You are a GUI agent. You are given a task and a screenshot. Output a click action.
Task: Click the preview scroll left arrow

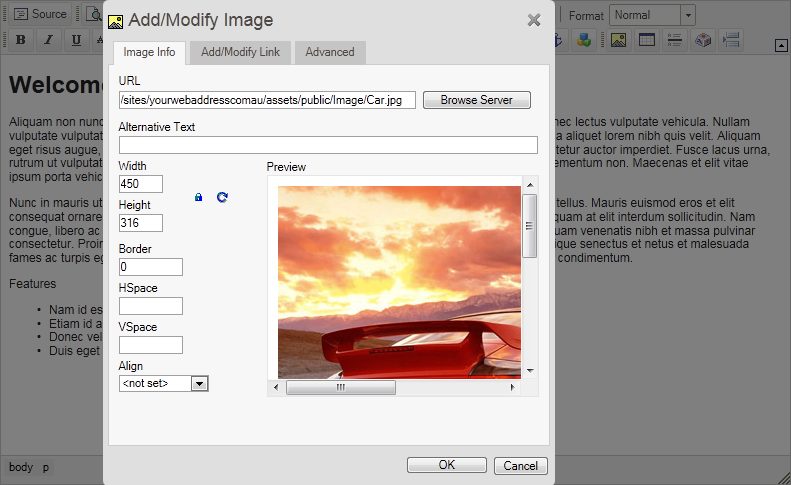pos(275,388)
